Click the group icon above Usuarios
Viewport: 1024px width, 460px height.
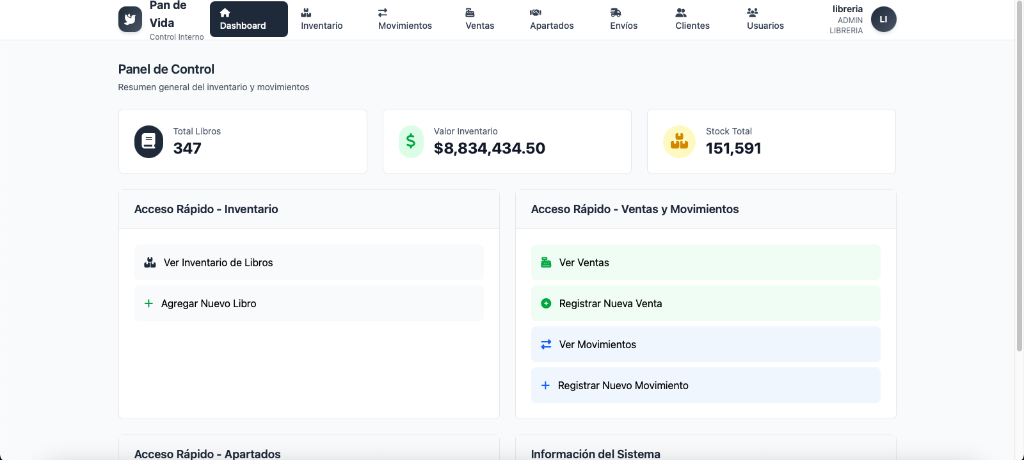752,12
